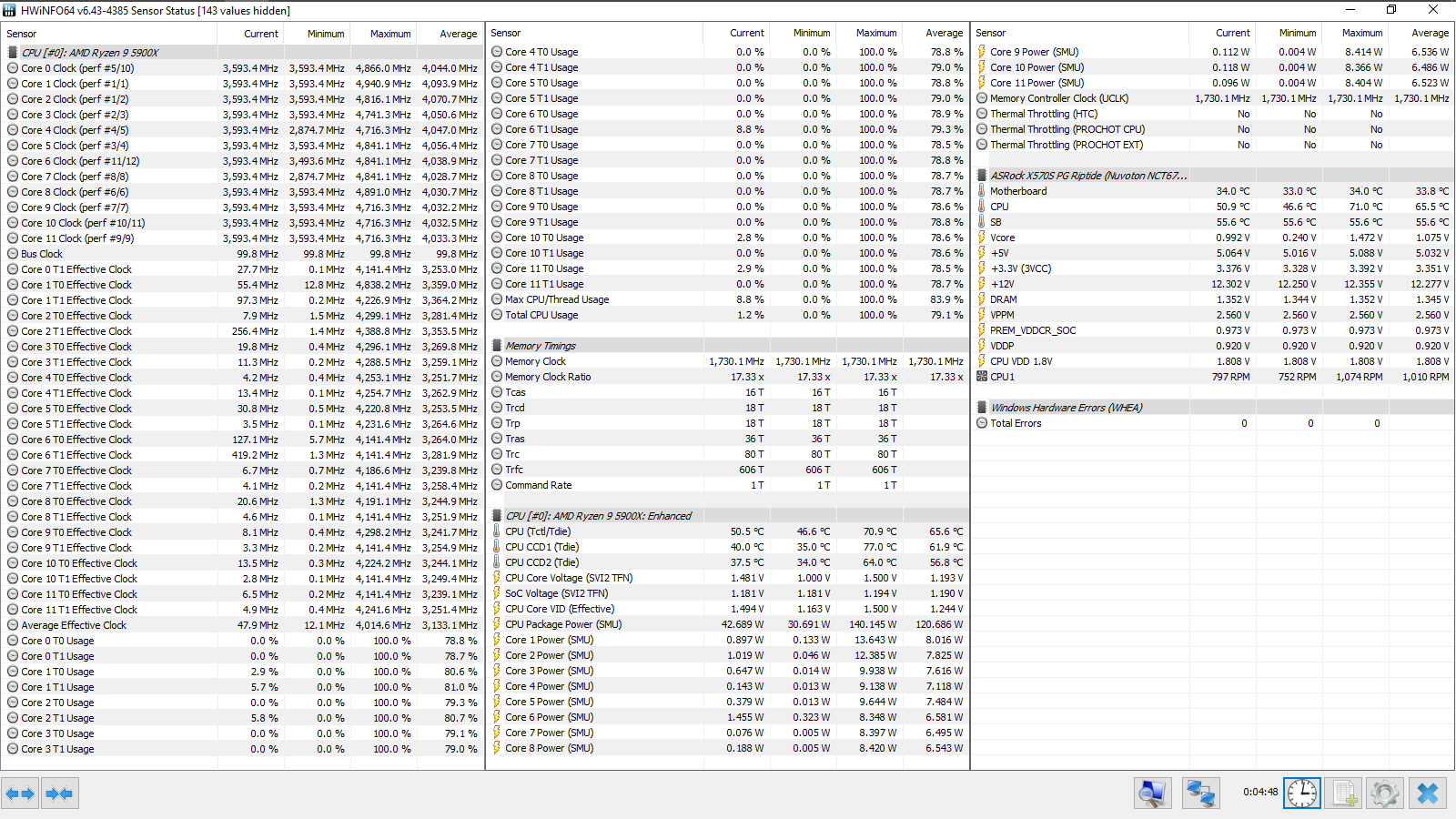Close sensors with the blue X icon
Screen dimensions: 1456x819
(1428, 794)
